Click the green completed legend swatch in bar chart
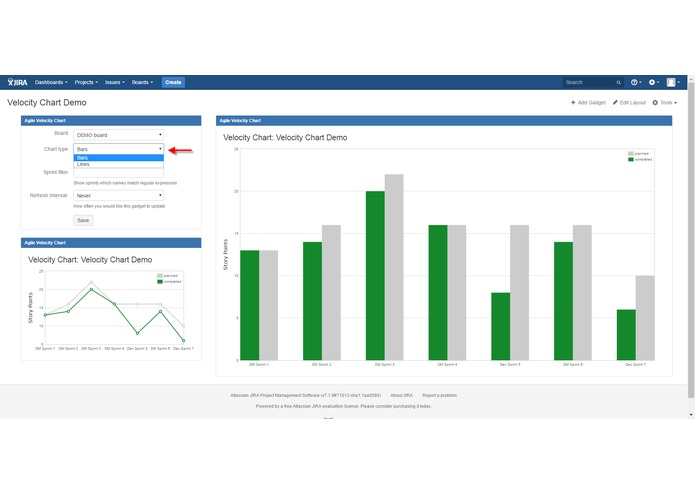 click(630, 159)
